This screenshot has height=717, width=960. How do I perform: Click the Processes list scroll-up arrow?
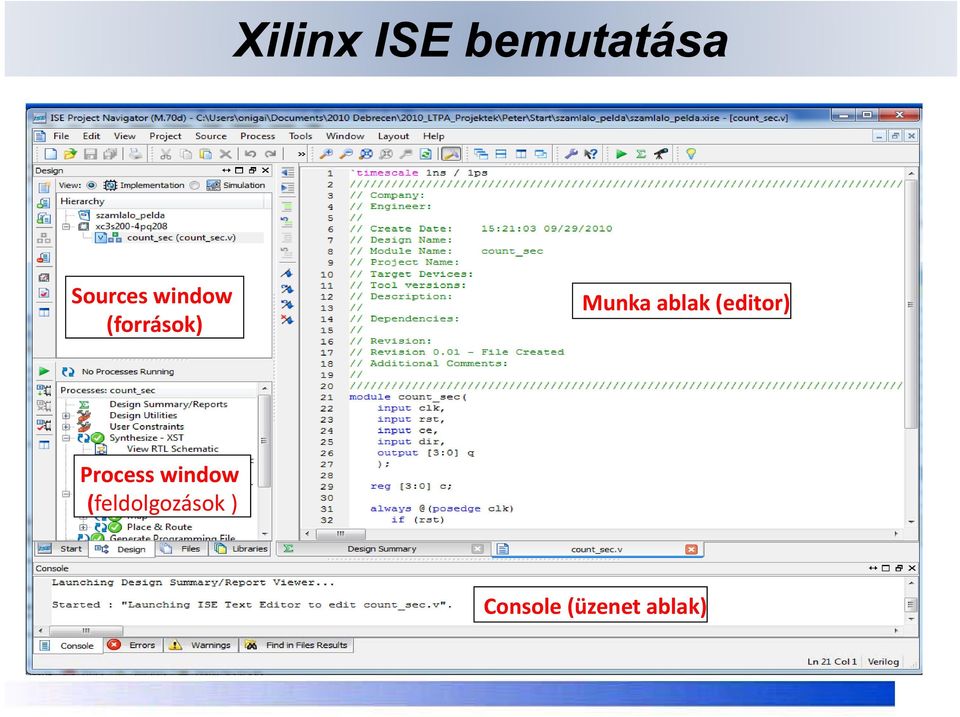coord(264,388)
